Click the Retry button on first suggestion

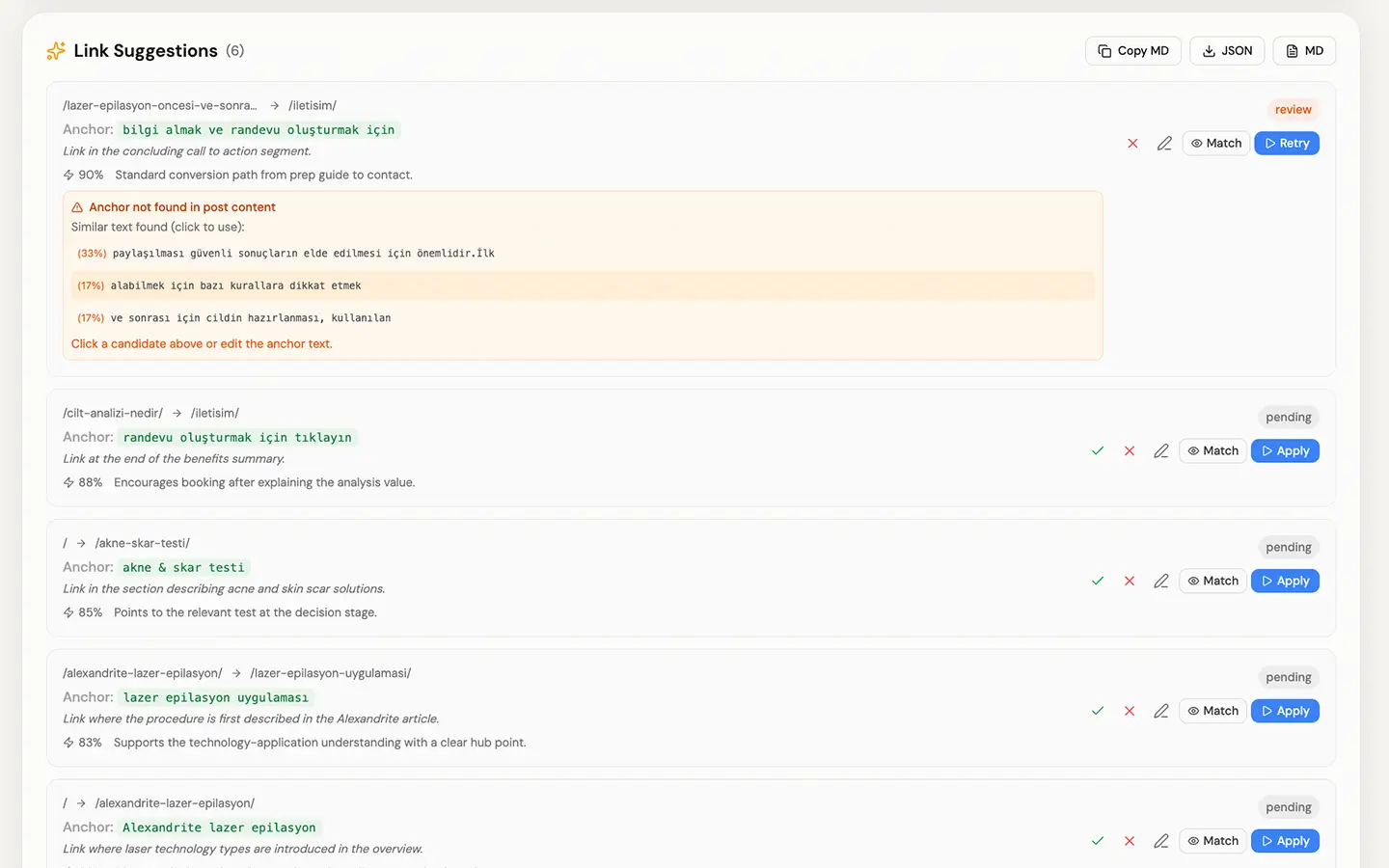click(x=1287, y=144)
